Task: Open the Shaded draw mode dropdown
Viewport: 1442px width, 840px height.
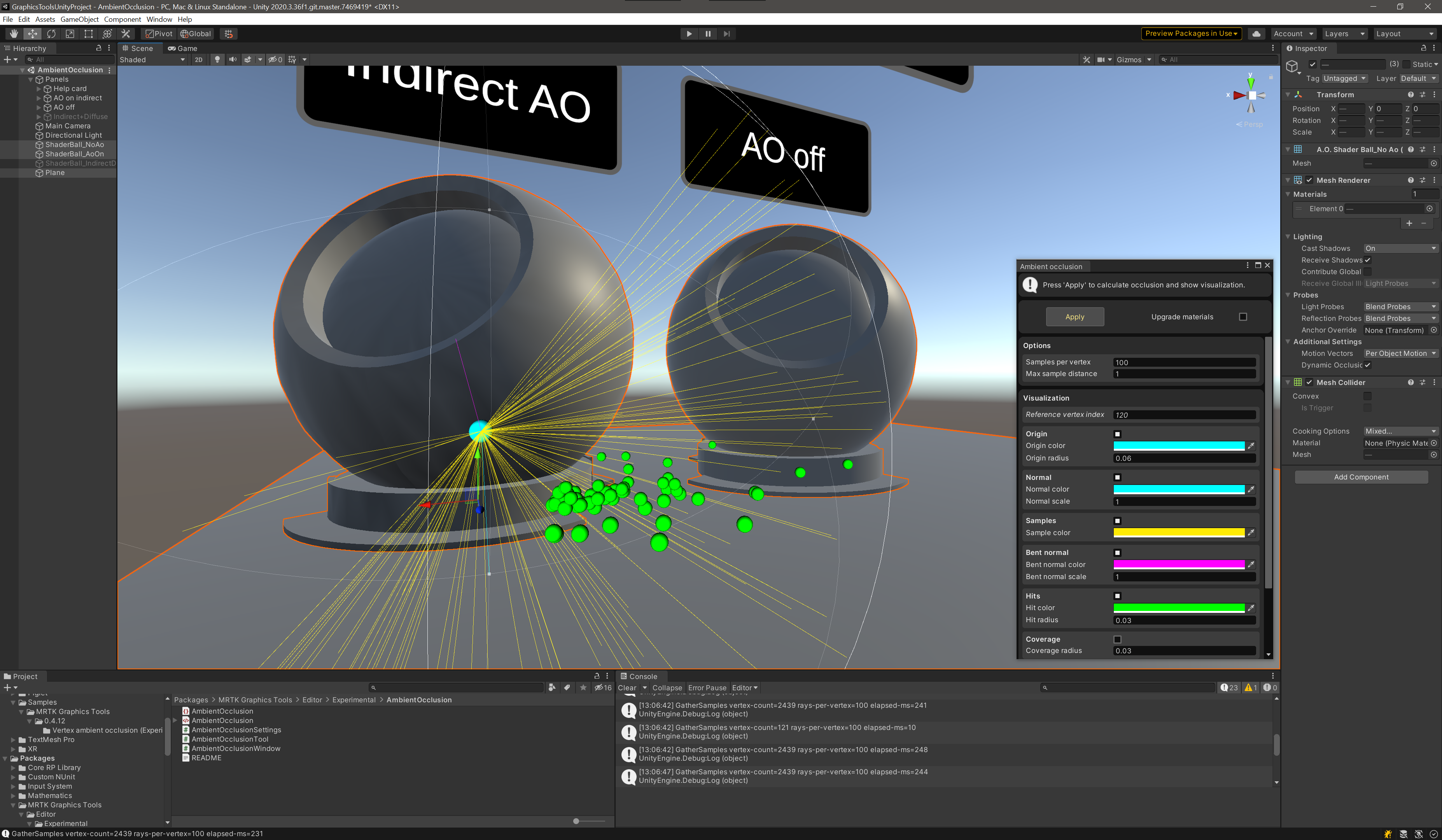Action: [152, 59]
